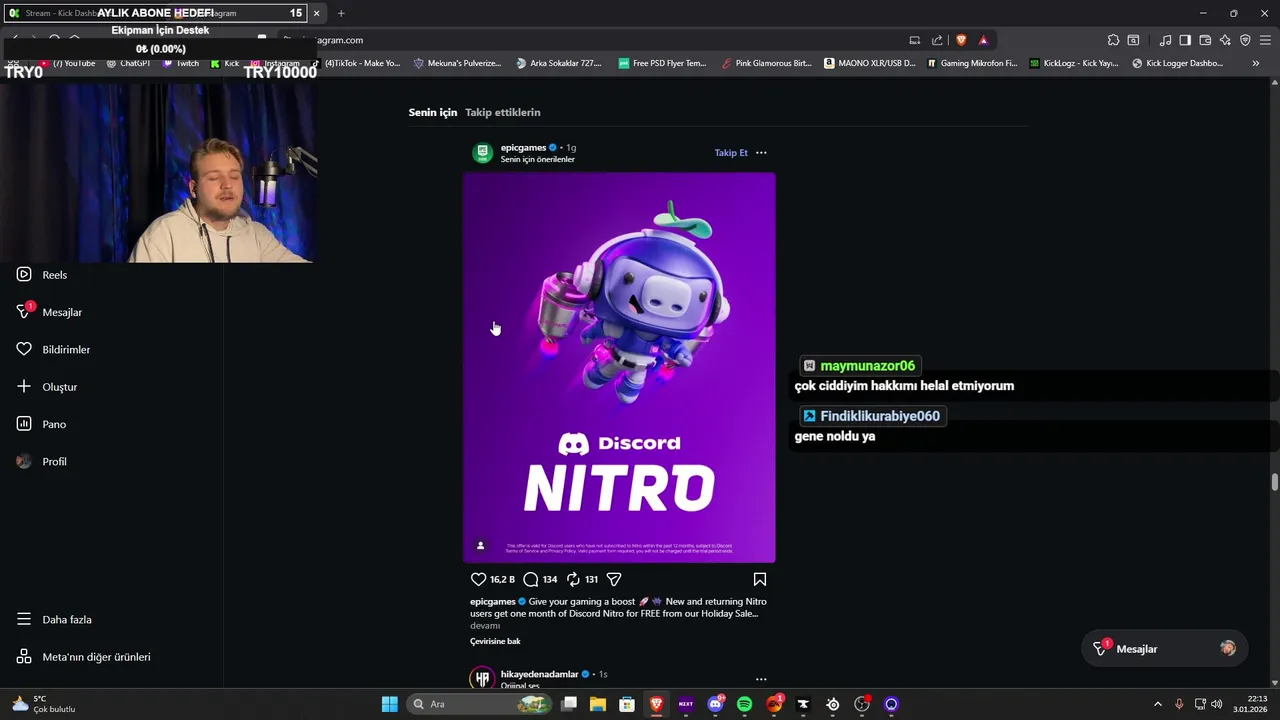The height and width of the screenshot is (720, 1280).
Task: Click the Brave Shields lion icon
Action: [x=961, y=40]
